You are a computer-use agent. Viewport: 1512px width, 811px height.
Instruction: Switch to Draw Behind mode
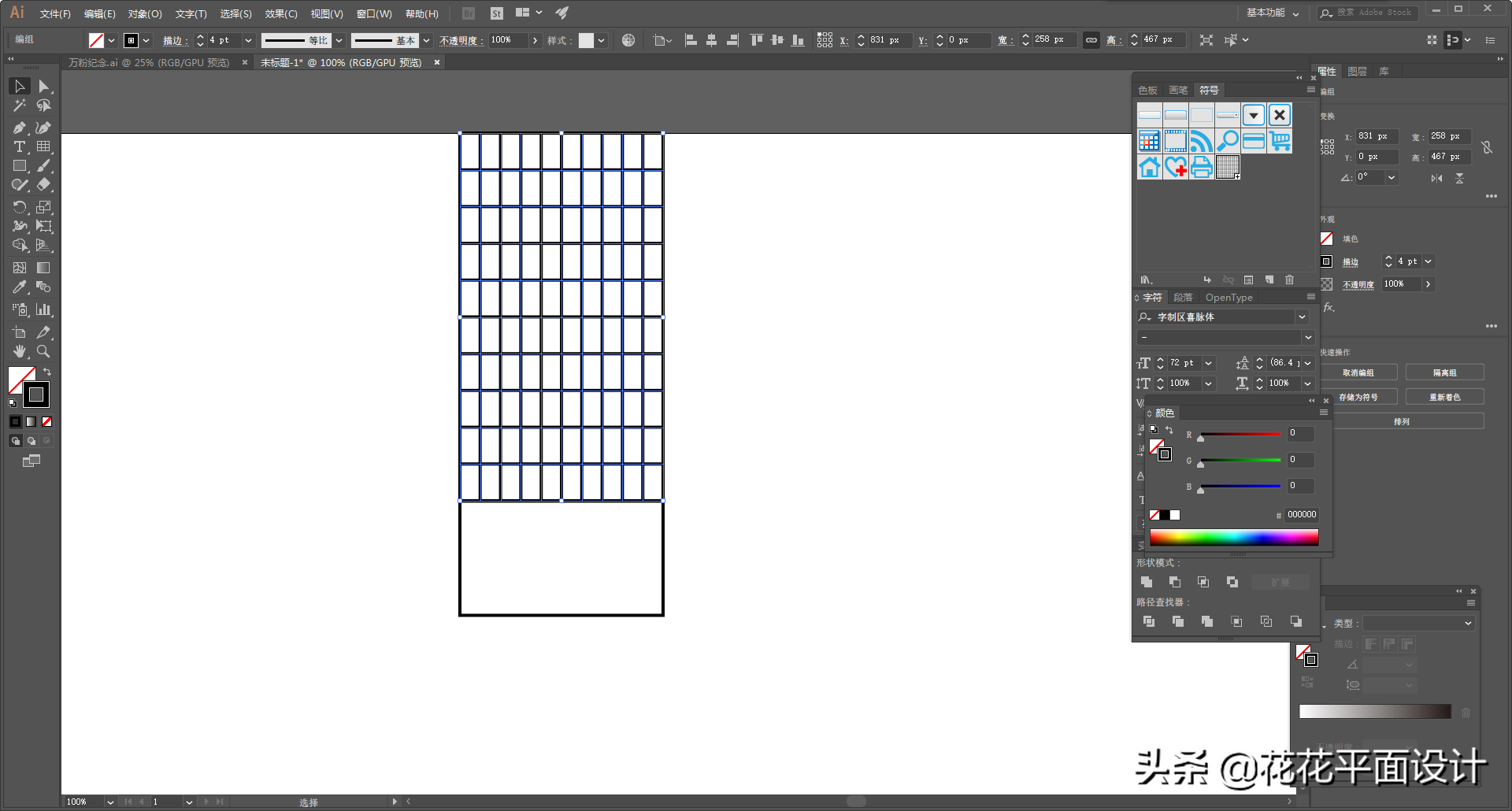point(31,441)
